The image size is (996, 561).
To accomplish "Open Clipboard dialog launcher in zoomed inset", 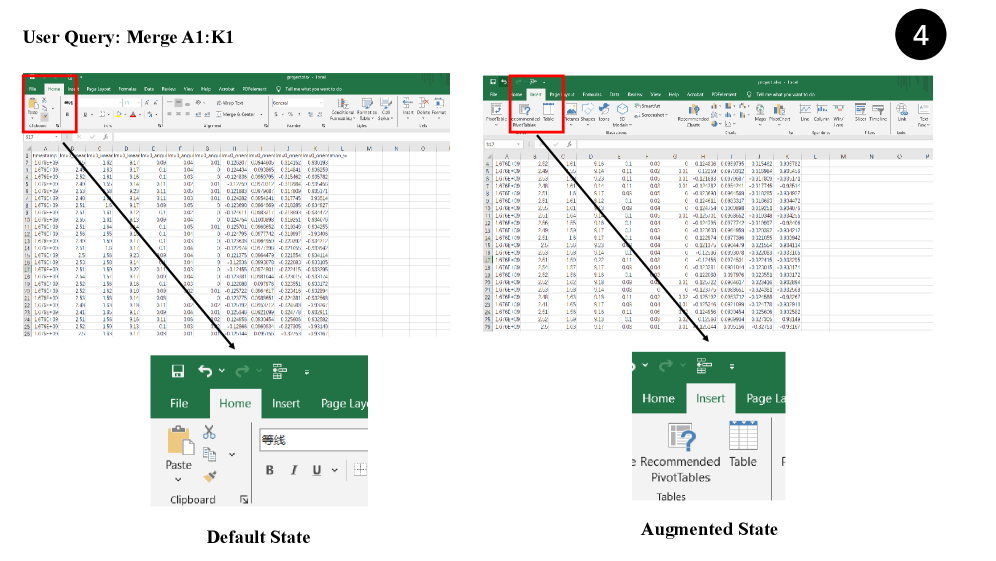I will pyautogui.click(x=244, y=500).
